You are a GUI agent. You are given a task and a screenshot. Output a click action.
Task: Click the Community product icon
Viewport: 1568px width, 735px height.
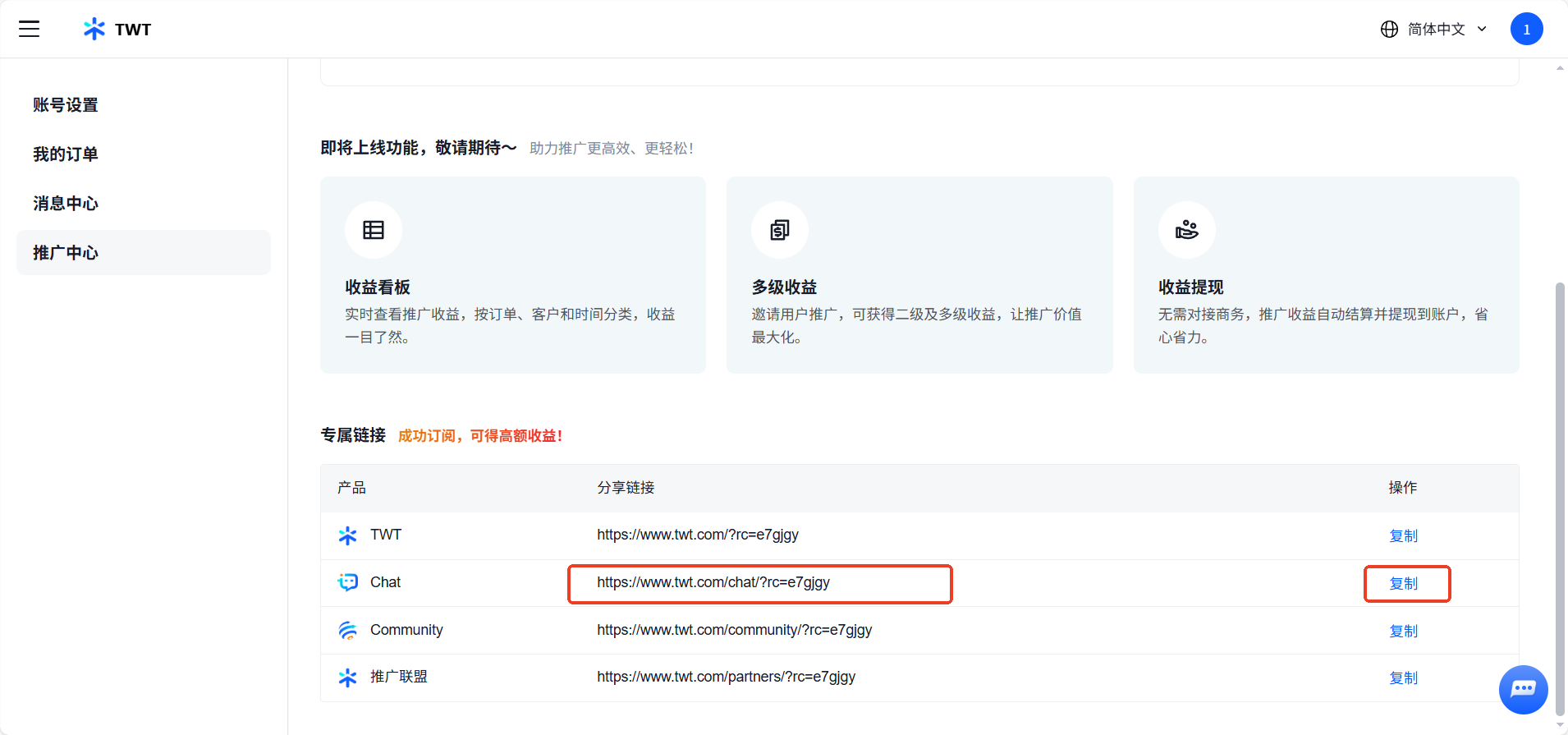(x=348, y=630)
